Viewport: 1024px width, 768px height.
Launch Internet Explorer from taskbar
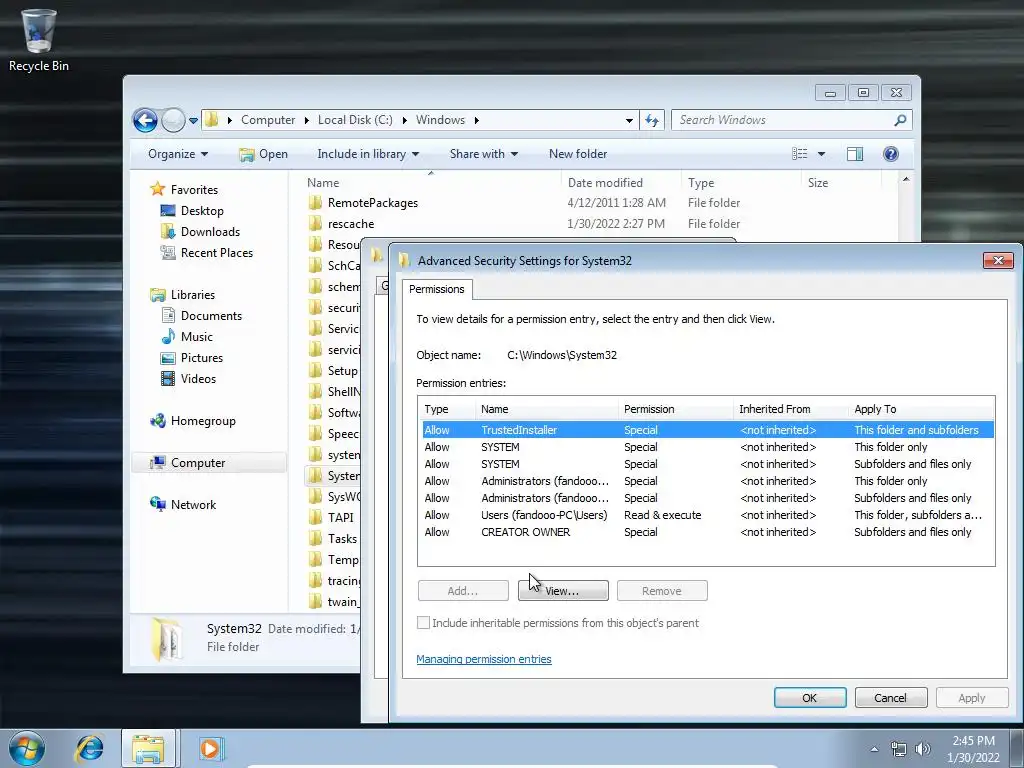tap(89, 748)
